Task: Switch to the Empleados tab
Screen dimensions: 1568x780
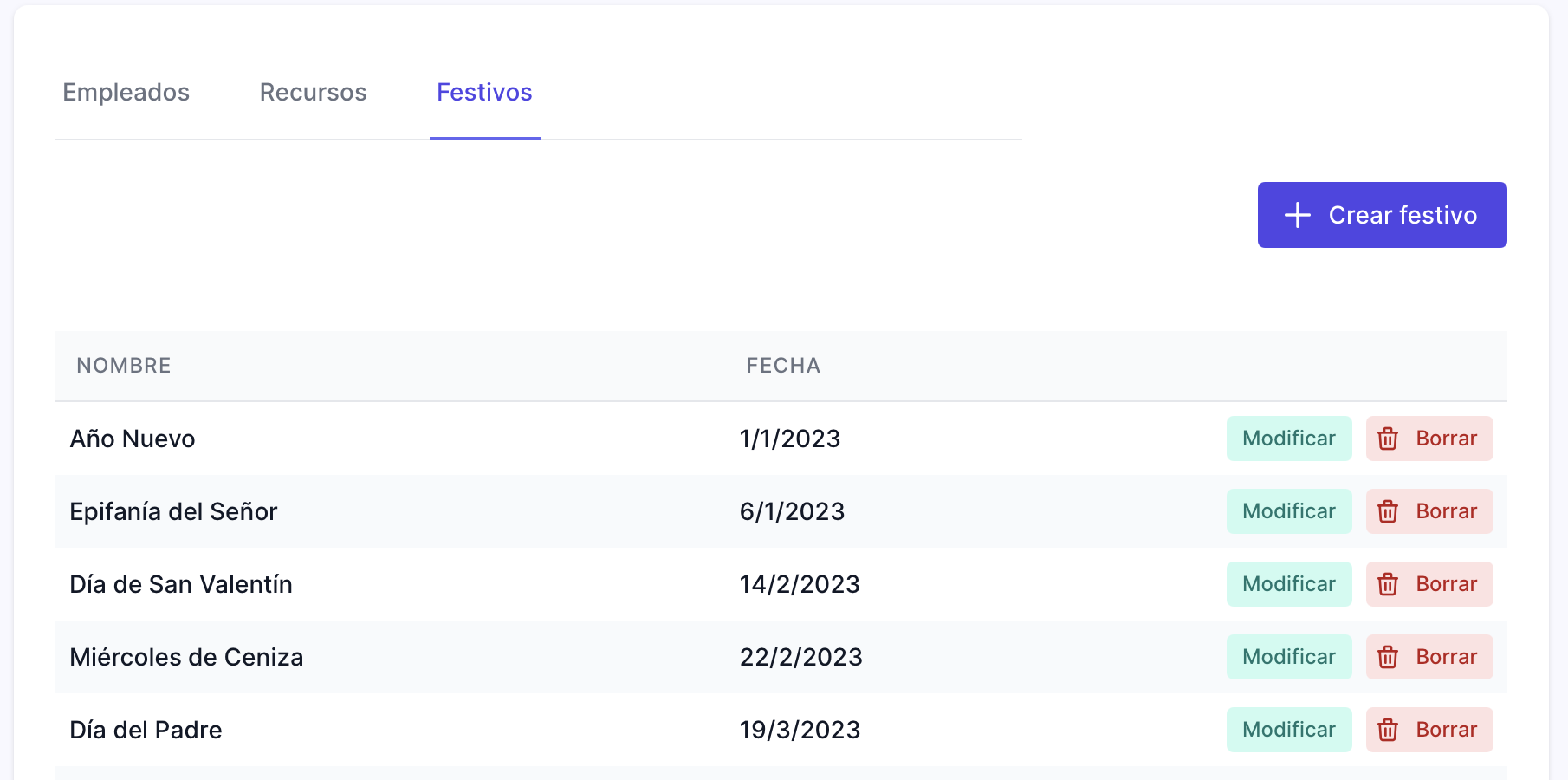Action: point(126,93)
